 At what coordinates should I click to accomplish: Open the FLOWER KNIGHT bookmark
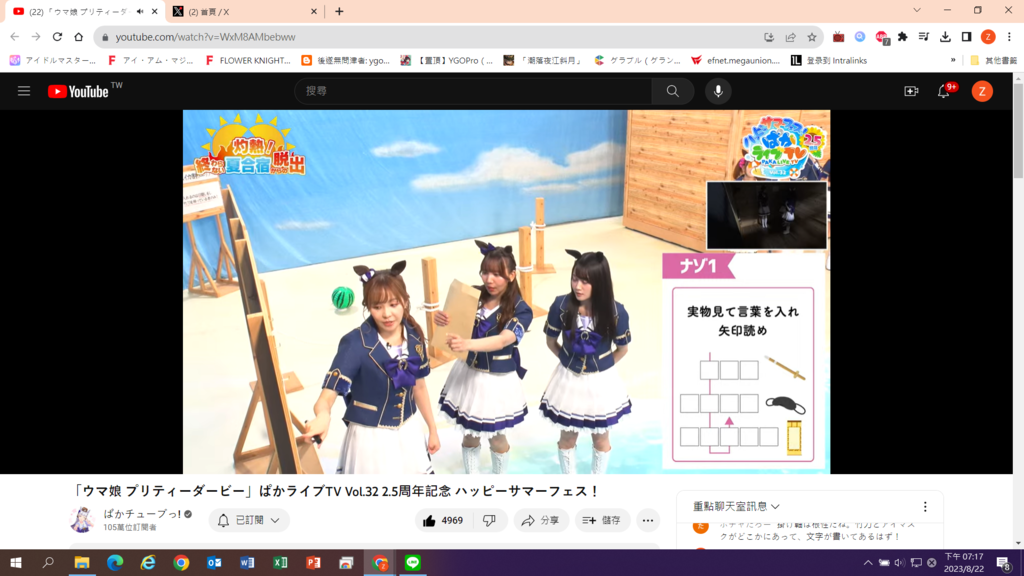coord(248,61)
